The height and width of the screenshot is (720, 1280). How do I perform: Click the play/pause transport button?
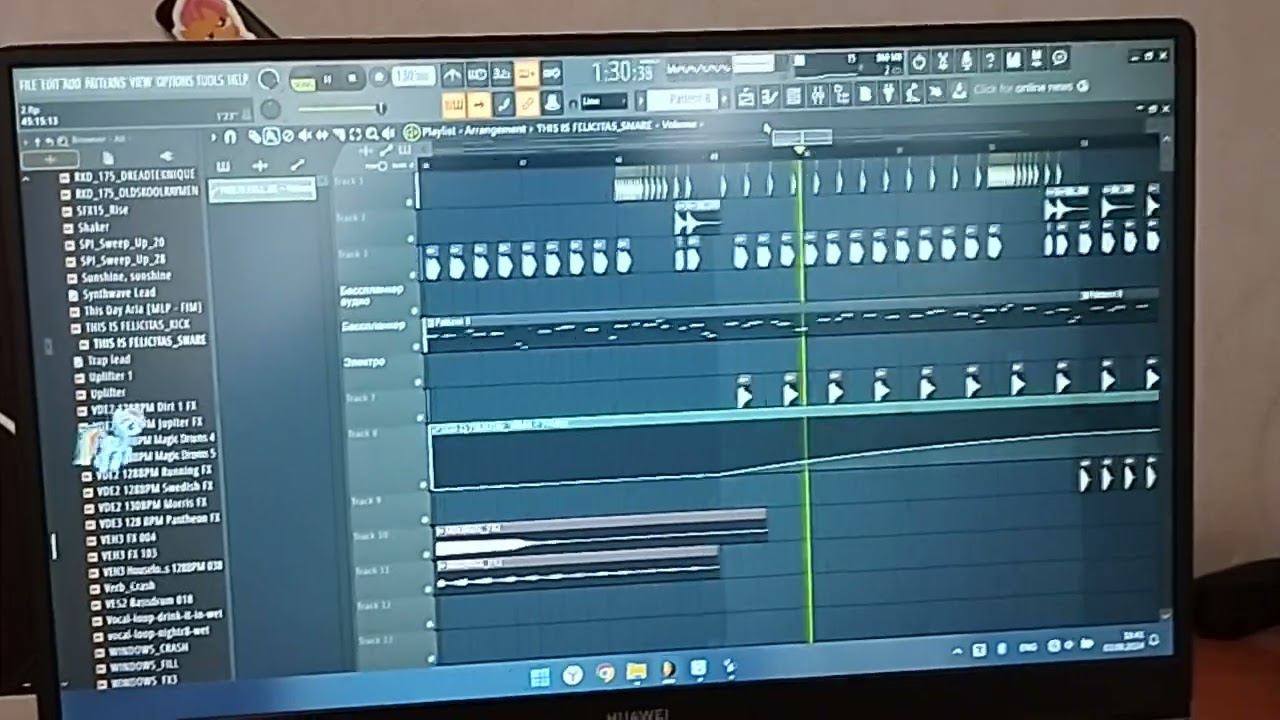(328, 79)
